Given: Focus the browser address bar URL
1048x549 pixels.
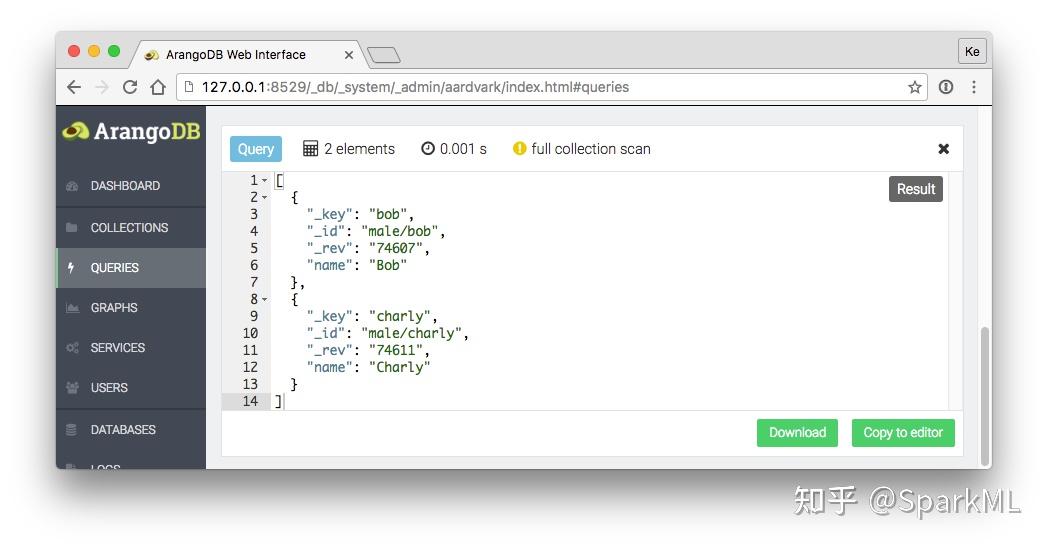Looking at the screenshot, I should point(415,87).
